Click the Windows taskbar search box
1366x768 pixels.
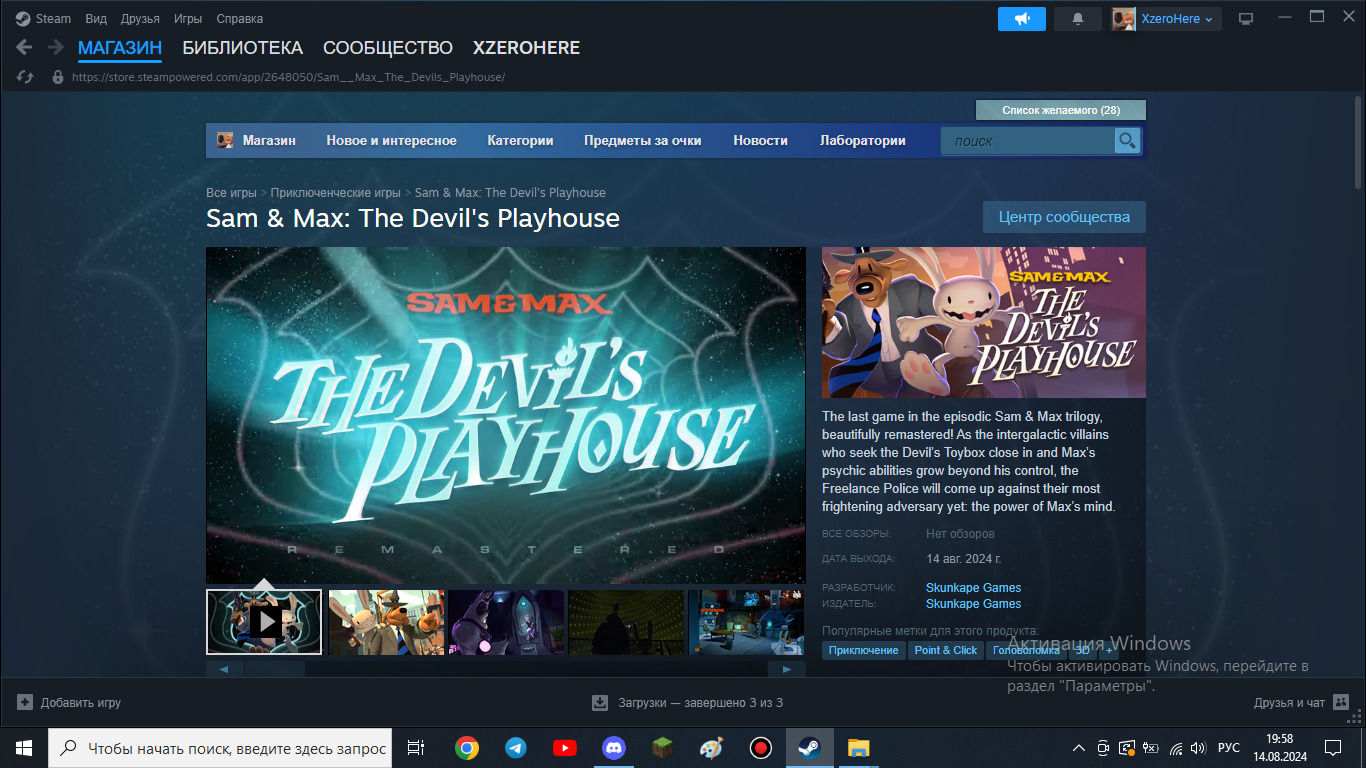tap(220, 748)
